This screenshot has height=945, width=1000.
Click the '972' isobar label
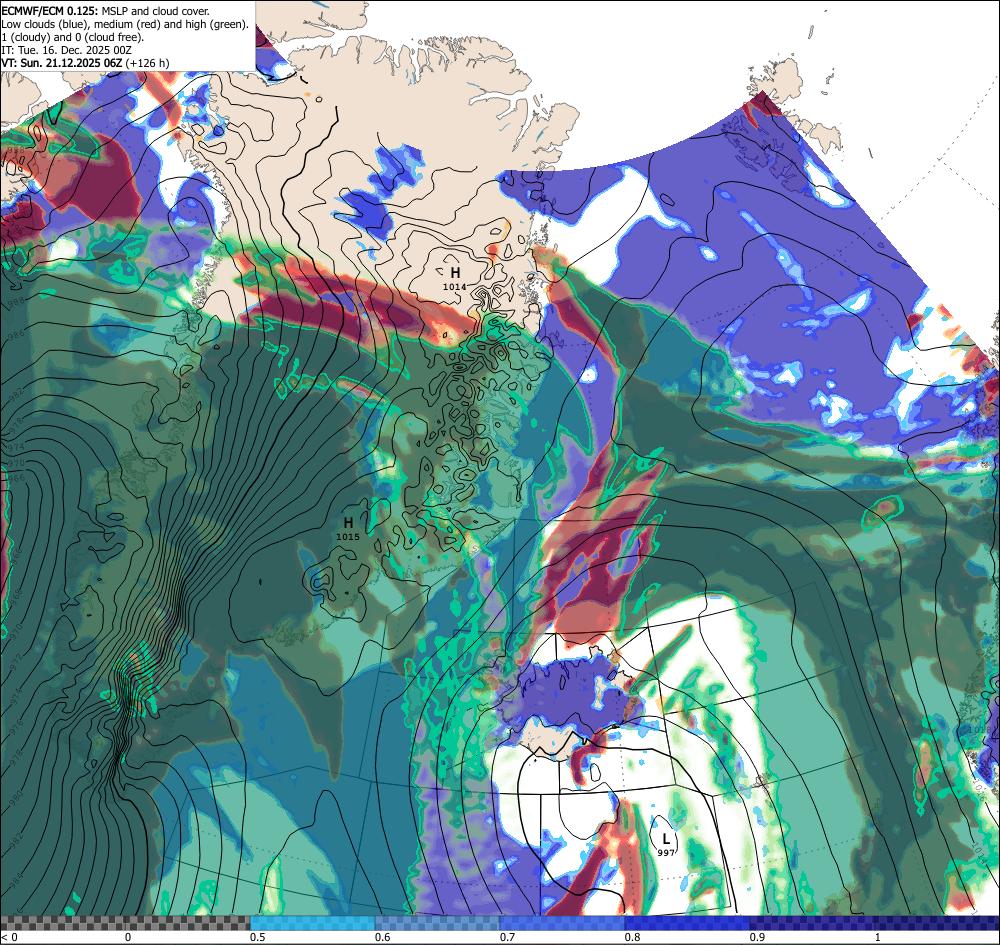pos(16,662)
